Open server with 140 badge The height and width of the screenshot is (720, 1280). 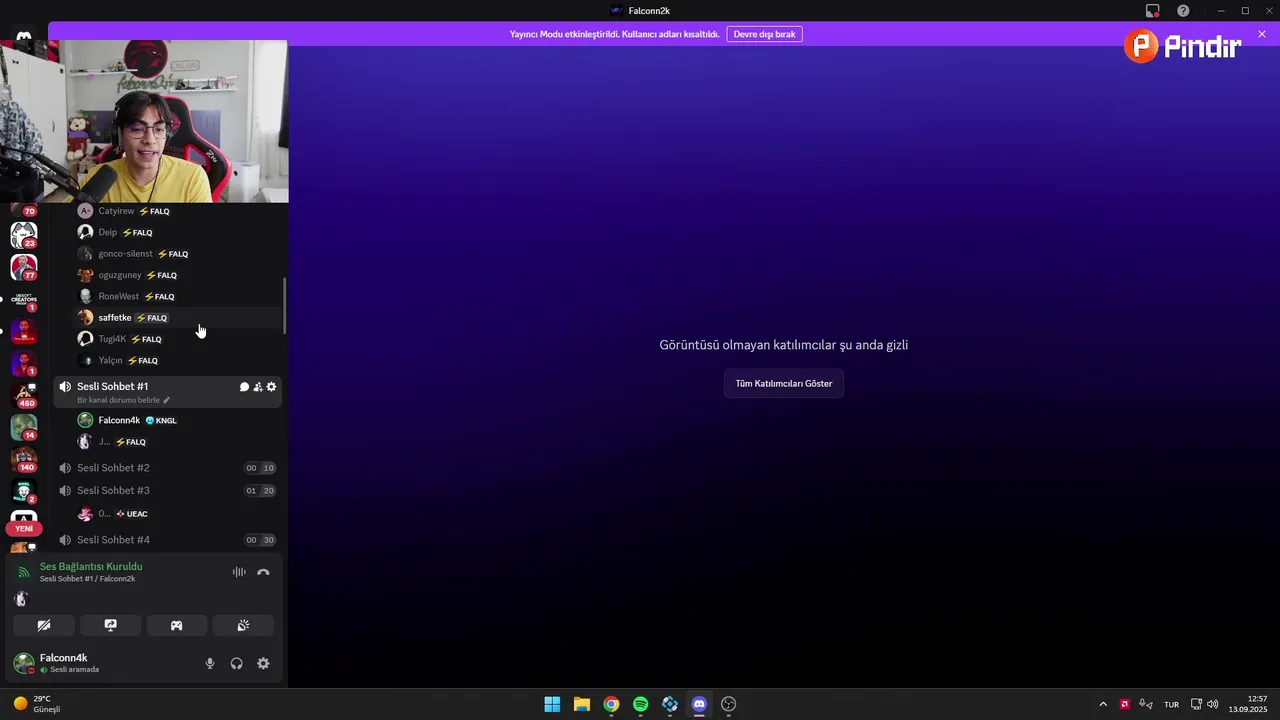point(24,459)
